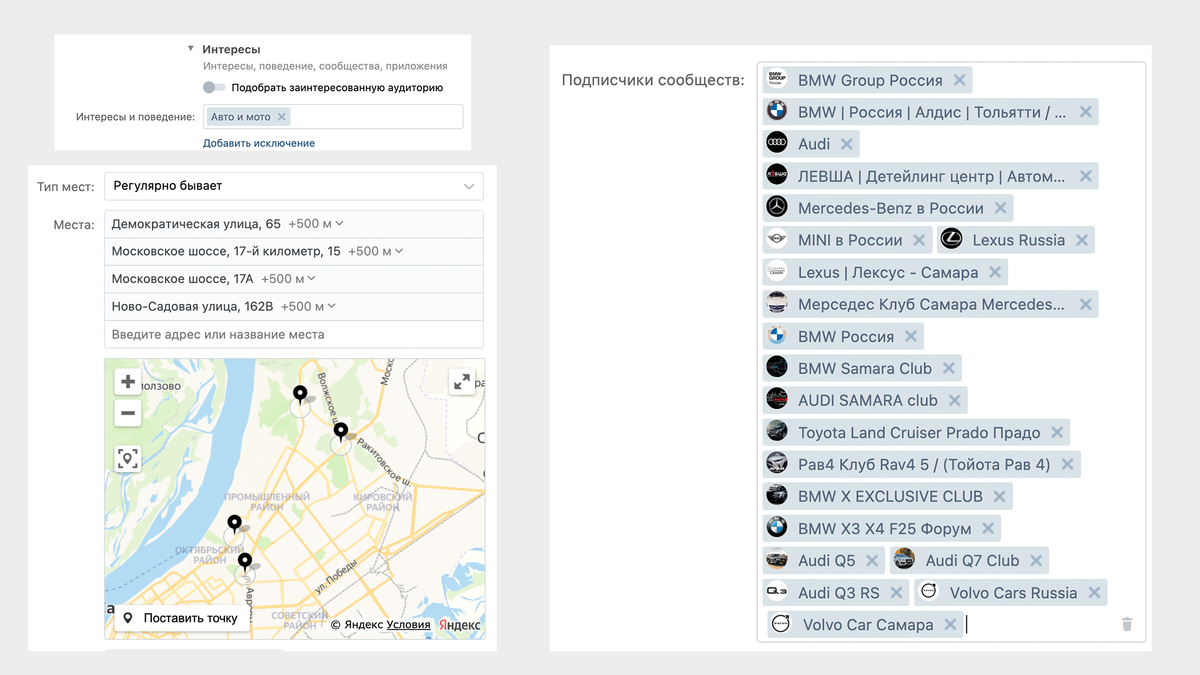Click address input Введите адрес или название
This screenshot has width=1200, height=675.
(294, 334)
